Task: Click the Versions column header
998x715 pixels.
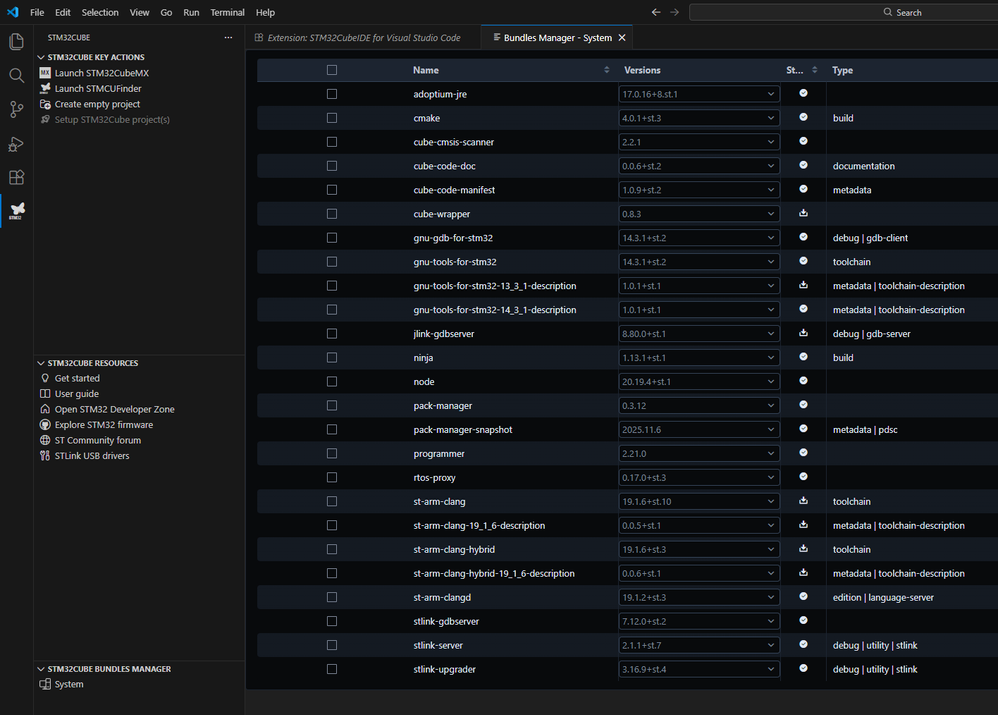Action: [642, 70]
